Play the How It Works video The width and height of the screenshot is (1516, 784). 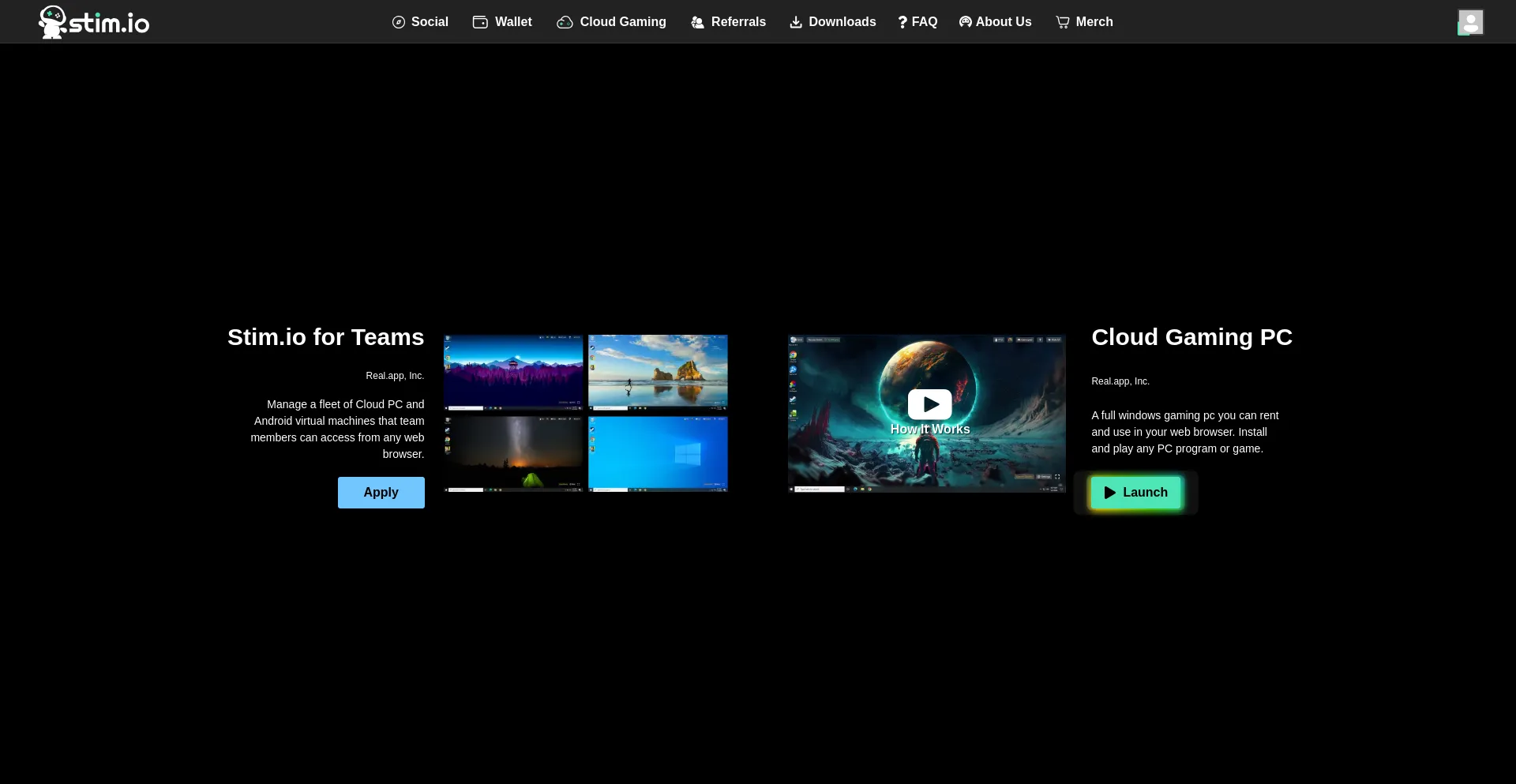coord(929,404)
